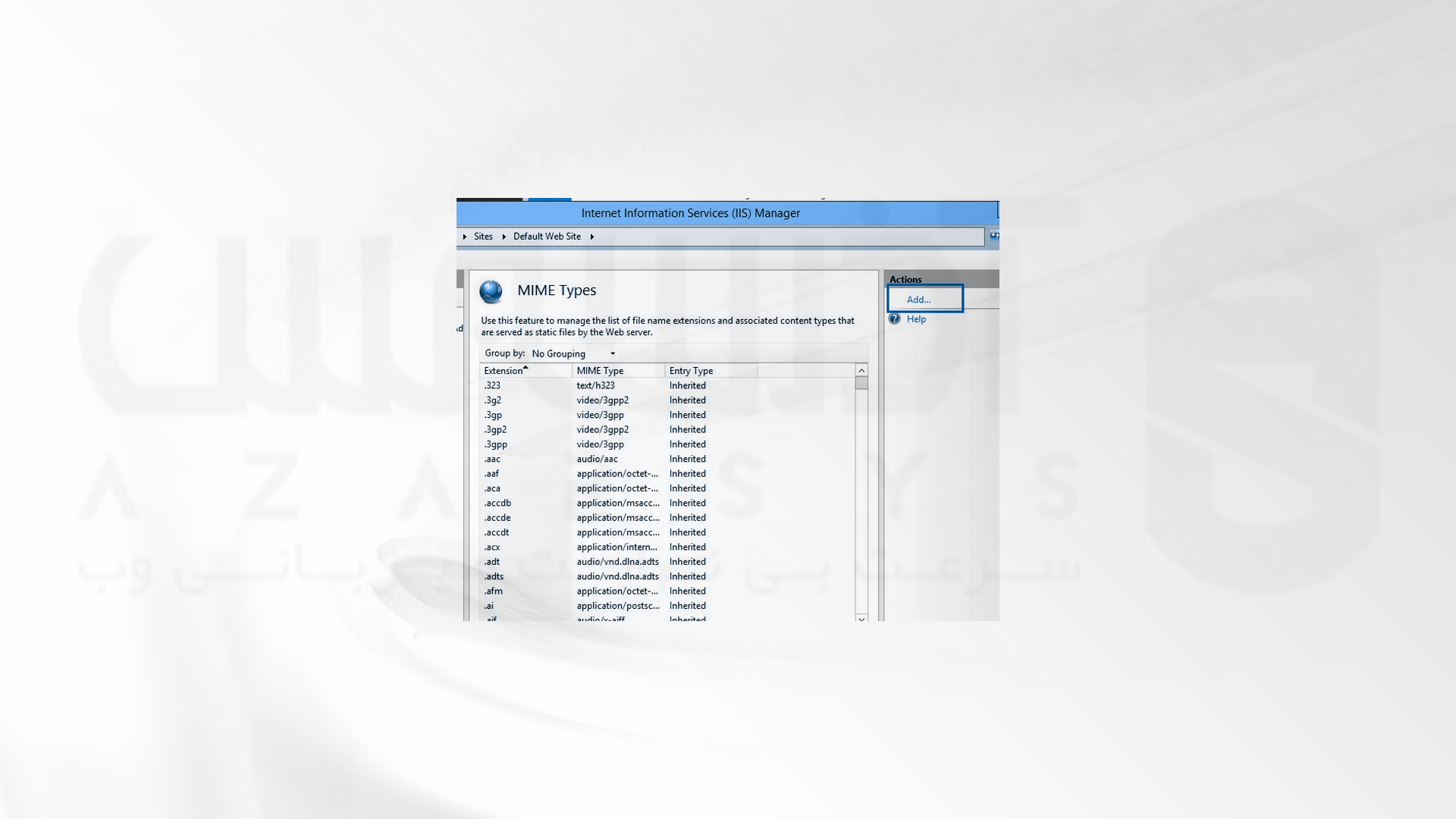Select the .acx extension row
1456x819 pixels.
(667, 548)
